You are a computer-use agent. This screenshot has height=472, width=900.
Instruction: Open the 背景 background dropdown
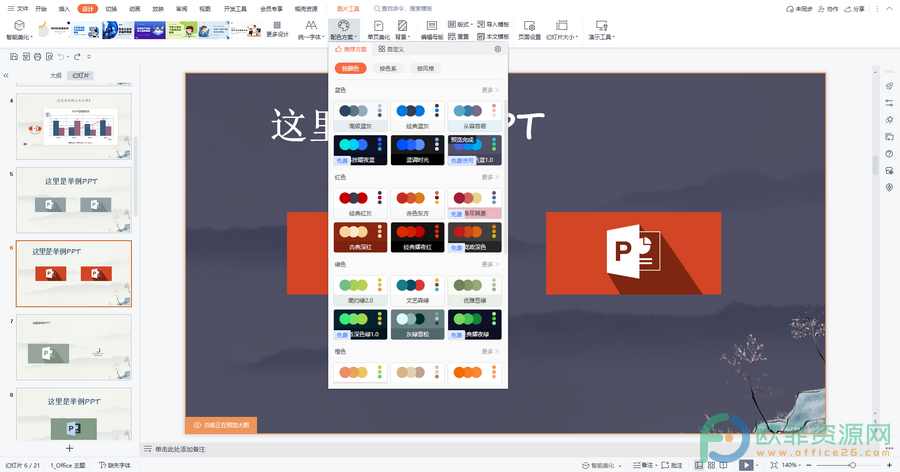tap(402, 30)
